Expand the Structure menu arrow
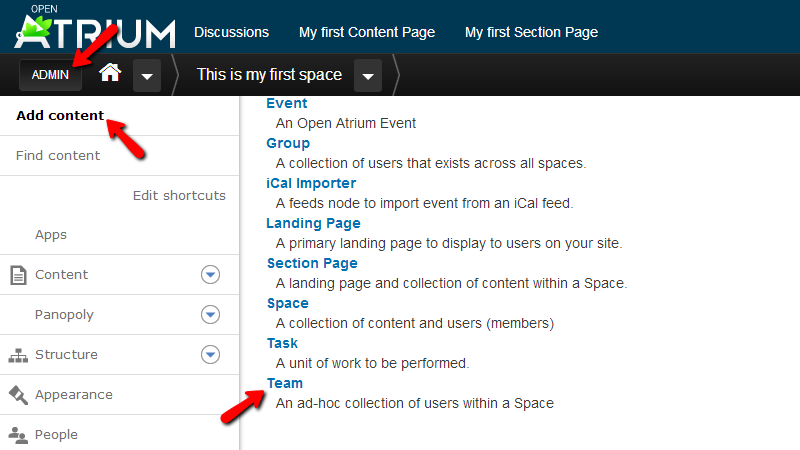The height and width of the screenshot is (450, 800). 210,354
